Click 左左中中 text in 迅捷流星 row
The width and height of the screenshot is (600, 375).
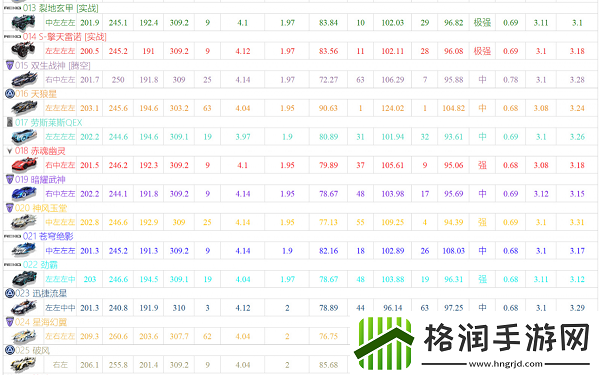(x=60, y=308)
